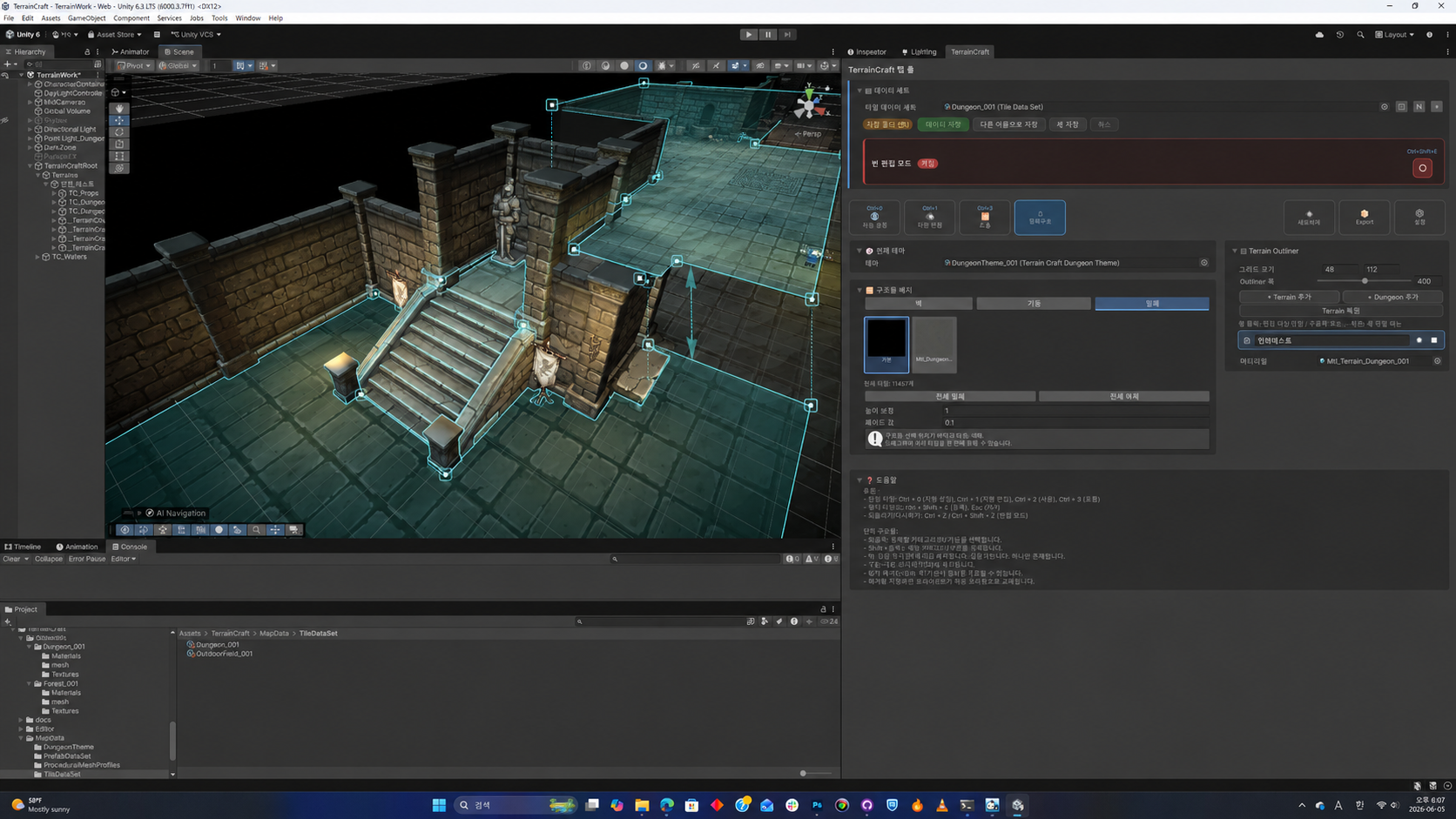
Task: Open Unity VCS dropdown
Action: 196,35
